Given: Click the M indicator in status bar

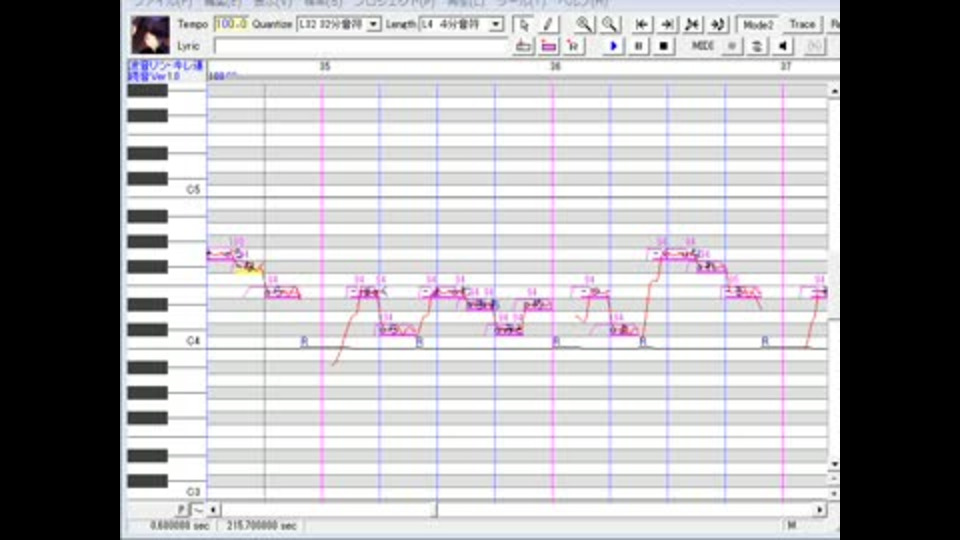Looking at the screenshot, I should coord(792,525).
